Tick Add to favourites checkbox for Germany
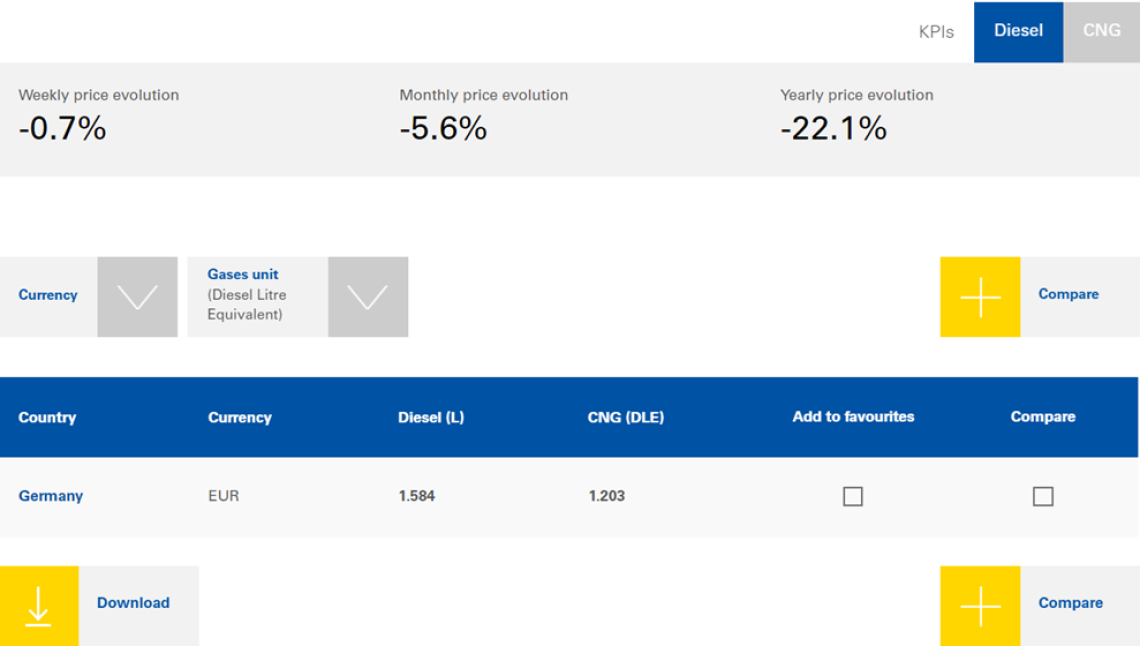 click(853, 496)
